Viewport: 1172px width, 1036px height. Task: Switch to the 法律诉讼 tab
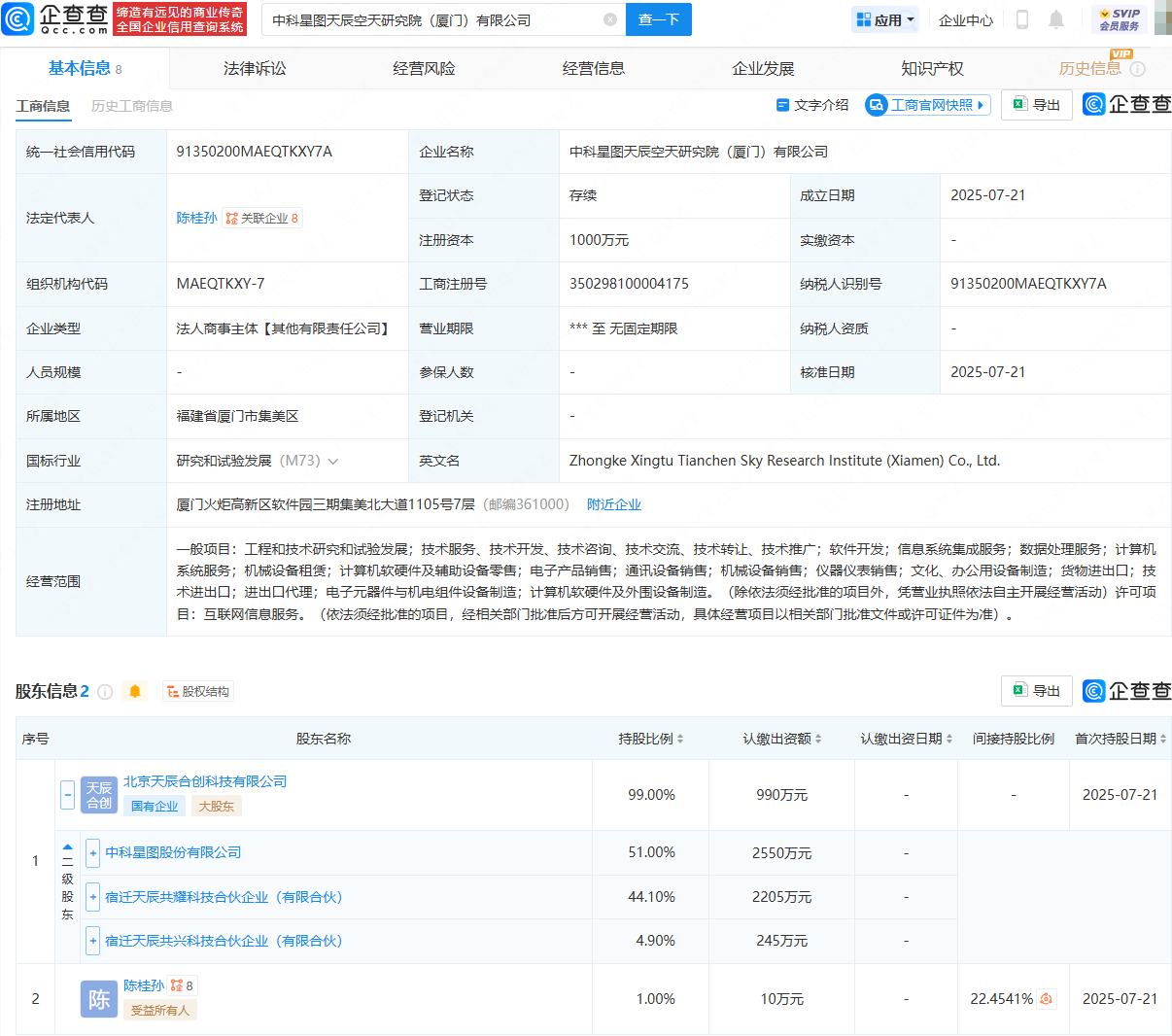tap(255, 69)
